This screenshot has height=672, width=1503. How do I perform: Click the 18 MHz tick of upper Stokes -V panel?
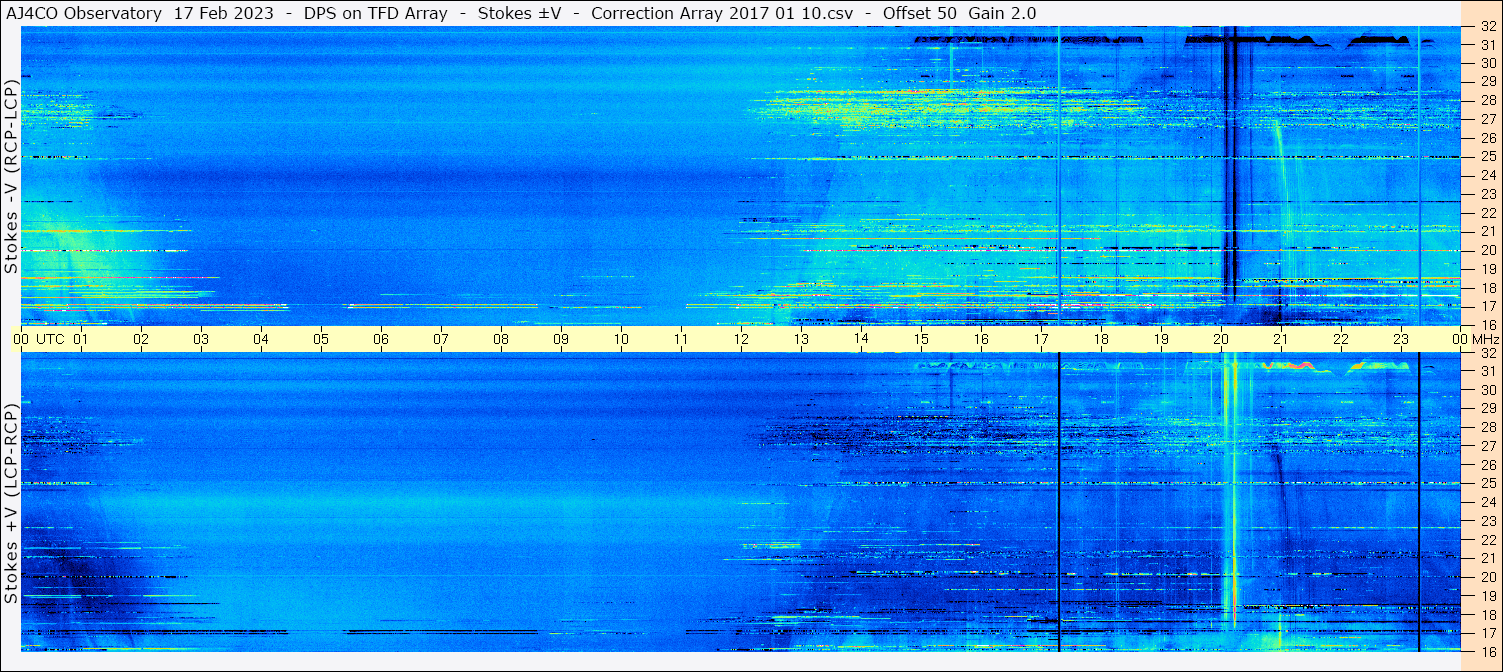pyautogui.click(x=1488, y=288)
